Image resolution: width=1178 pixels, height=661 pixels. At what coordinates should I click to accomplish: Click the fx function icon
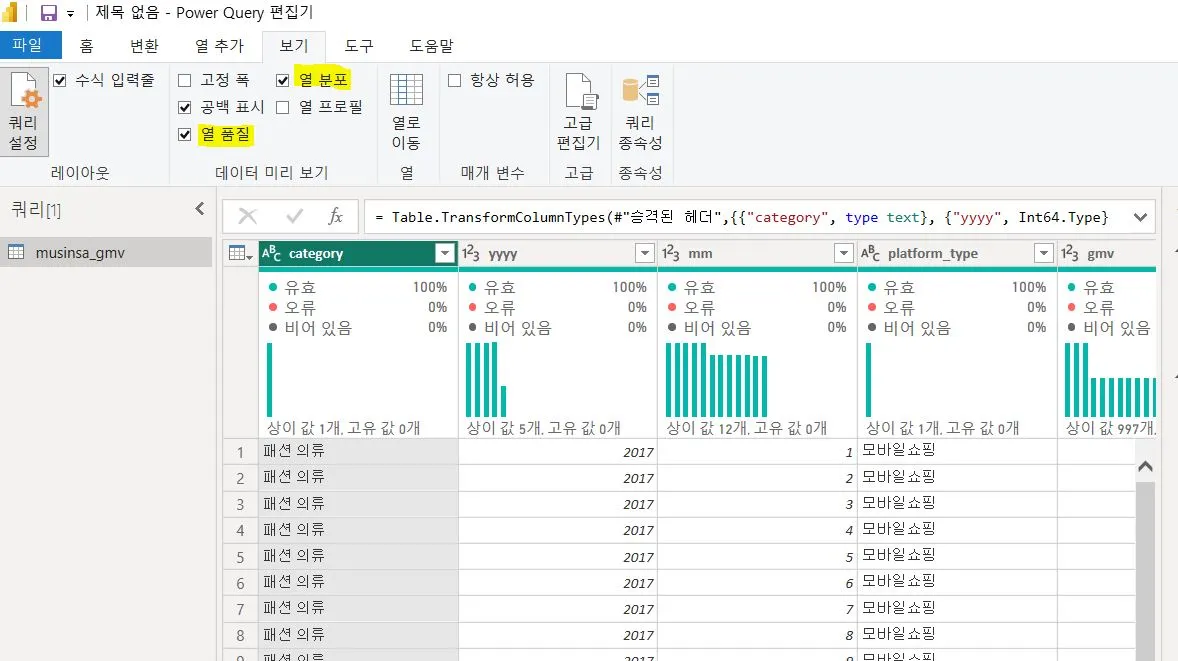[x=336, y=216]
